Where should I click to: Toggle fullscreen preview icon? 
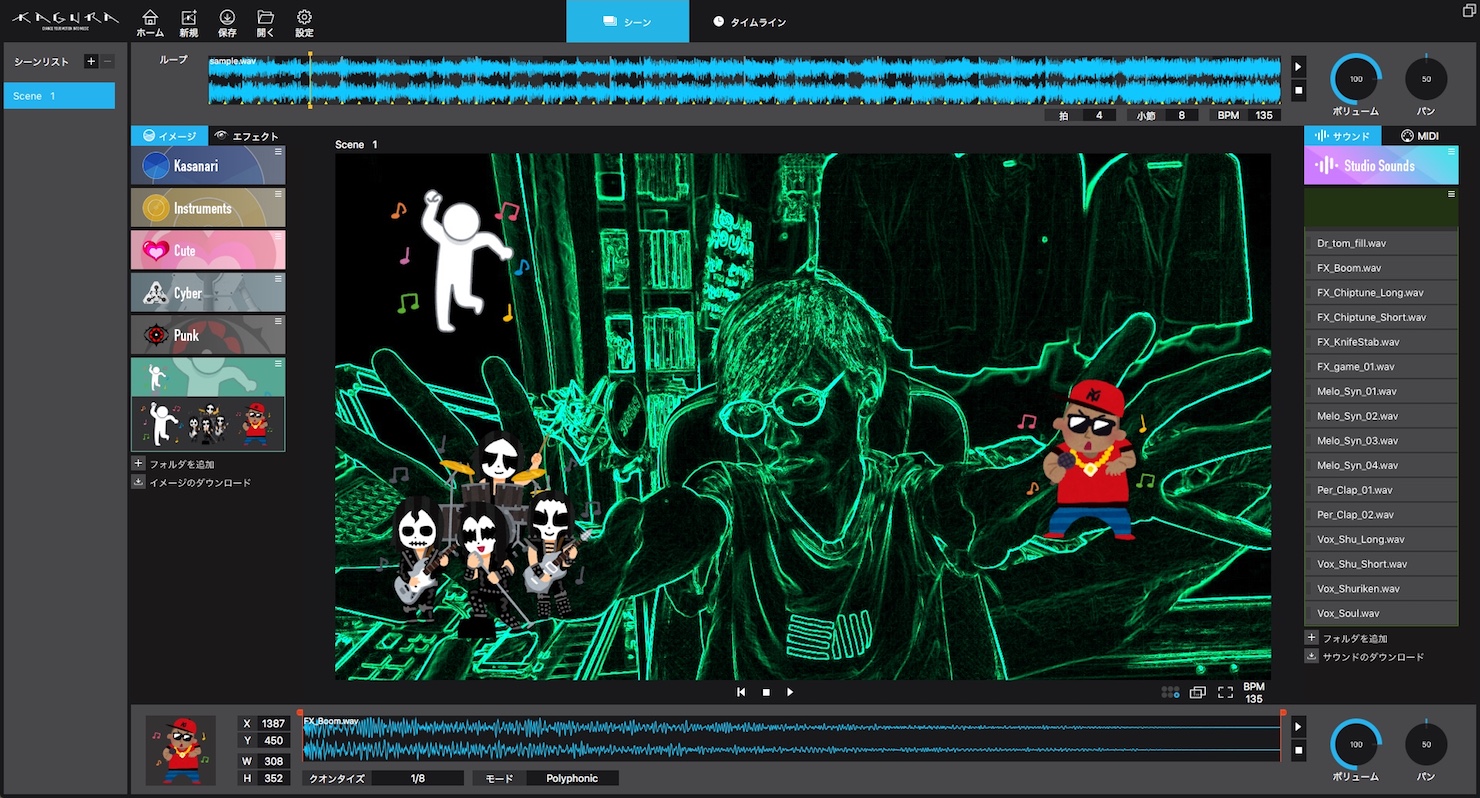coord(1225,692)
